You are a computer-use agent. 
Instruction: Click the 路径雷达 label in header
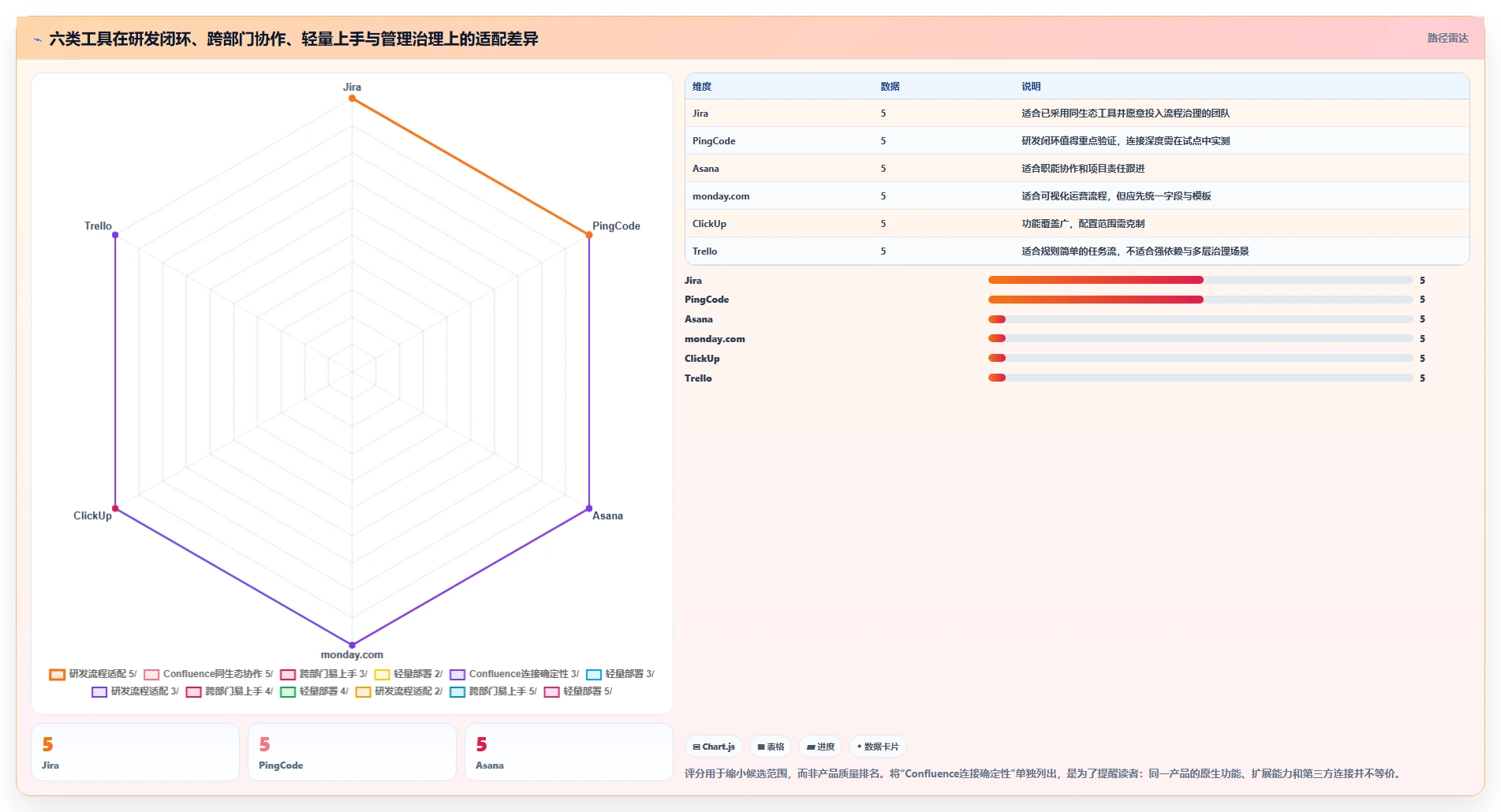tap(1447, 39)
